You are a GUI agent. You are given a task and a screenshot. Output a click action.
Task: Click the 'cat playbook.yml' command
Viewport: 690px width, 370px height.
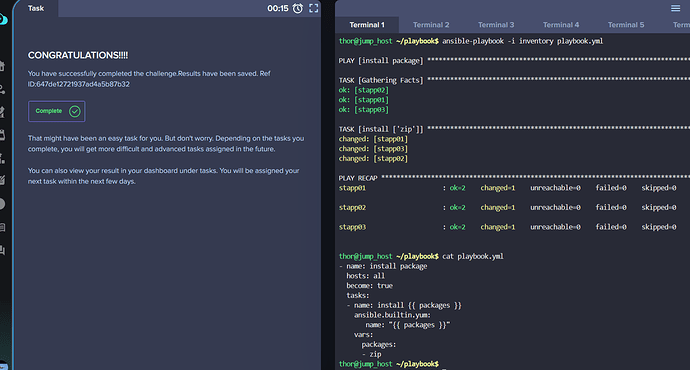pyautogui.click(x=473, y=256)
